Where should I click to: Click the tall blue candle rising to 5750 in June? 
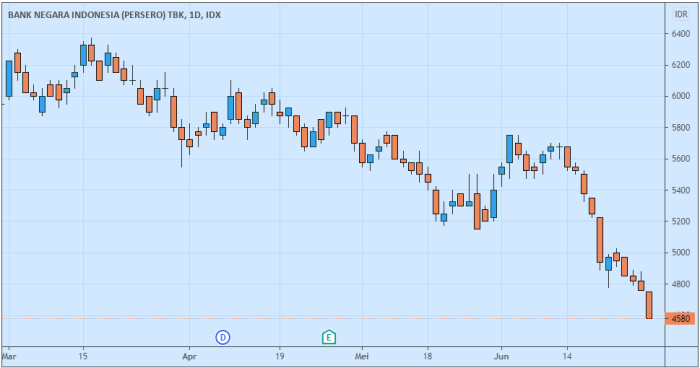pos(509,149)
